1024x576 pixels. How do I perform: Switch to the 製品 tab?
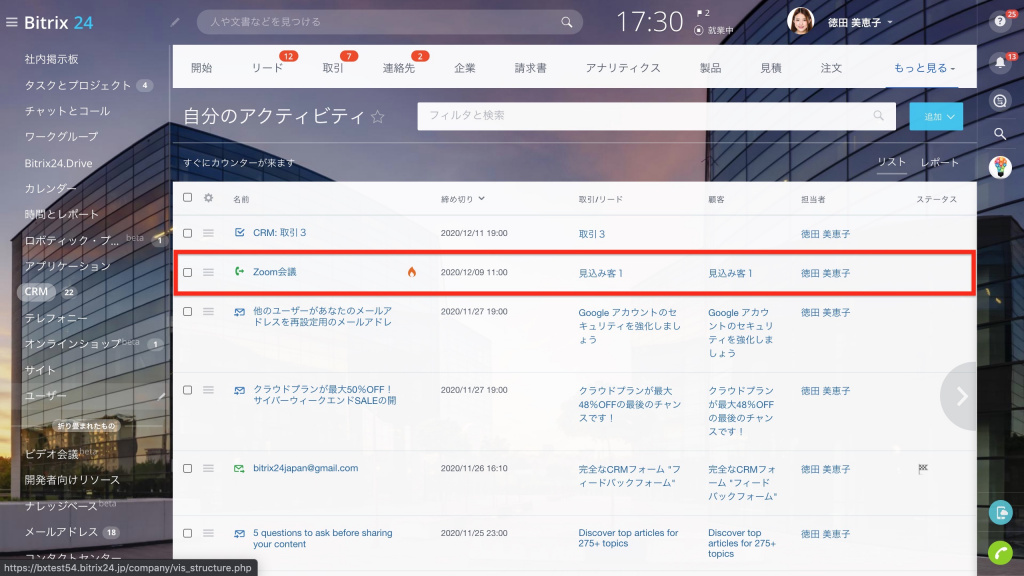[x=711, y=68]
